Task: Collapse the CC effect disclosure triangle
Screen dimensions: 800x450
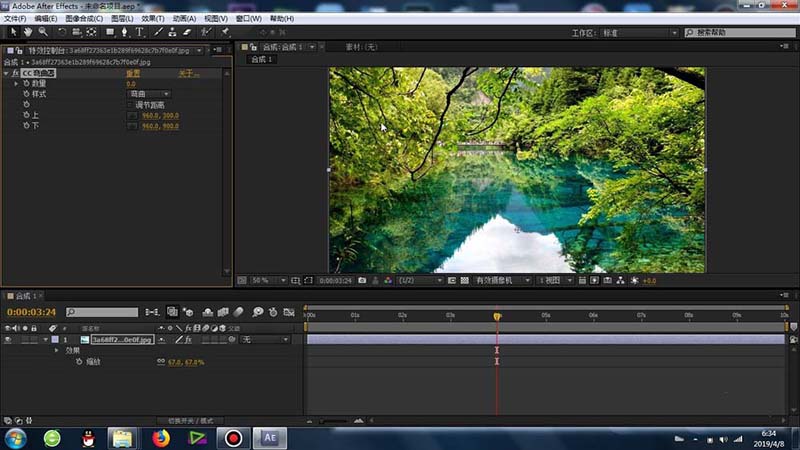Action: [6, 73]
